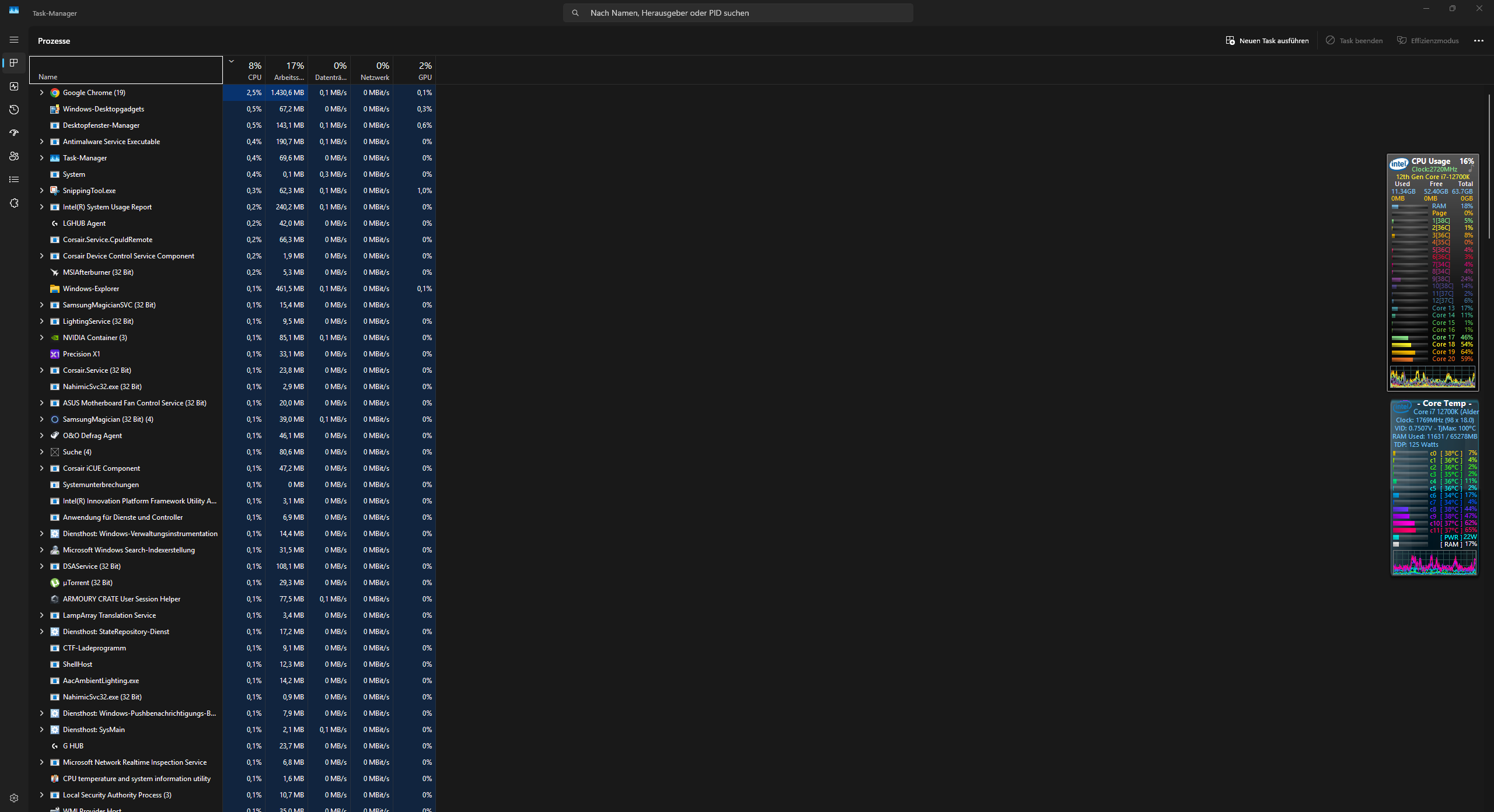The image size is (1494, 812).
Task: Click the Effizienzmodus leaf icon
Action: (1401, 40)
